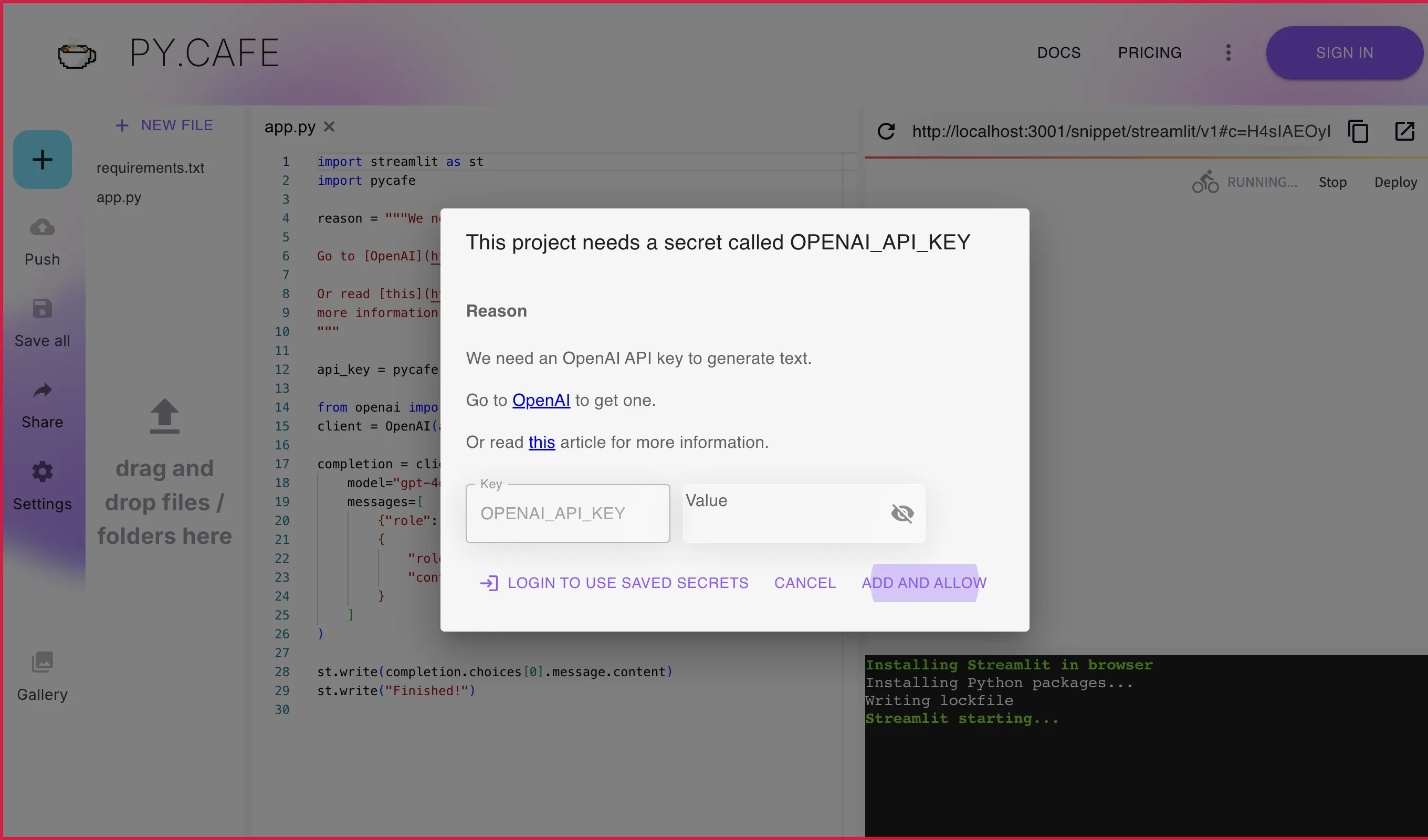Copy the preview URL with copy icon
Screen dimensions: 1428x840
coord(1358,131)
